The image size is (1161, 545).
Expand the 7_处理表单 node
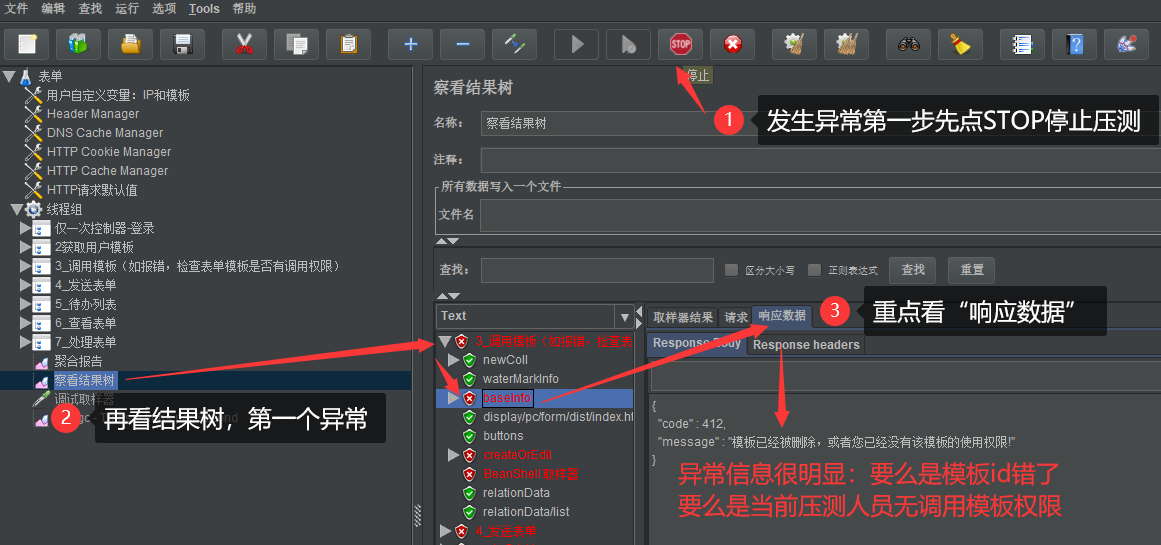click(25, 342)
